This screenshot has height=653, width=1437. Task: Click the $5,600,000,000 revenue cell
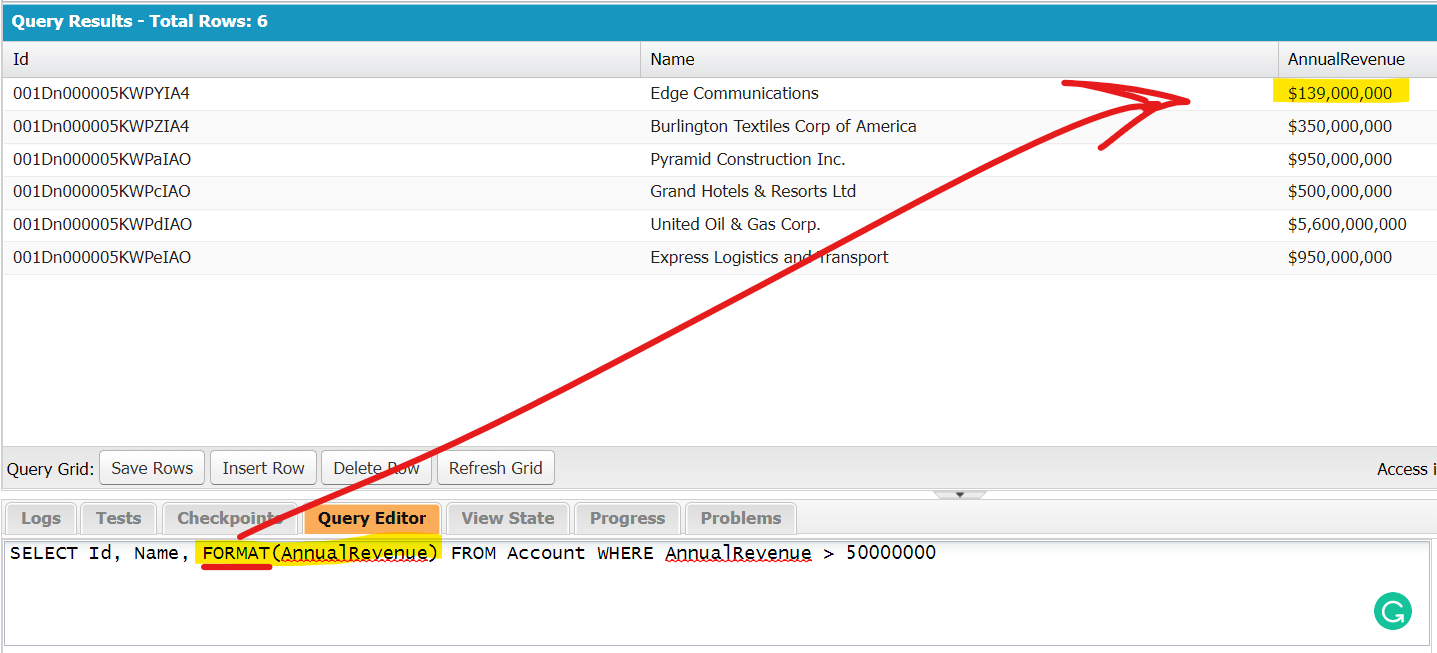click(x=1346, y=224)
